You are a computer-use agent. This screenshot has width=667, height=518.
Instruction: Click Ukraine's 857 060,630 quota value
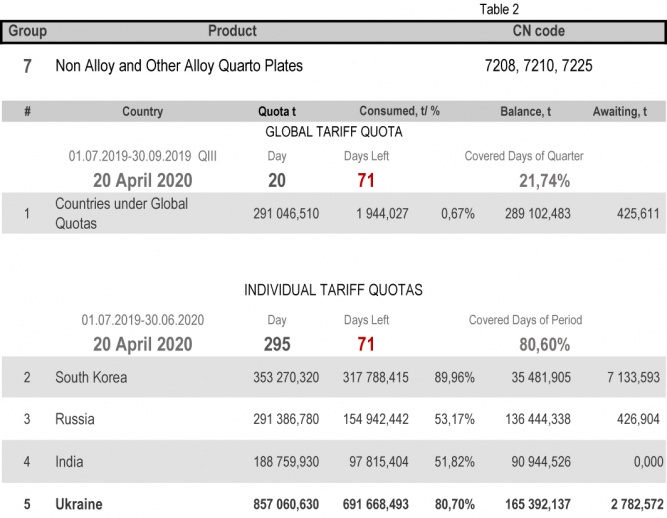click(x=289, y=504)
